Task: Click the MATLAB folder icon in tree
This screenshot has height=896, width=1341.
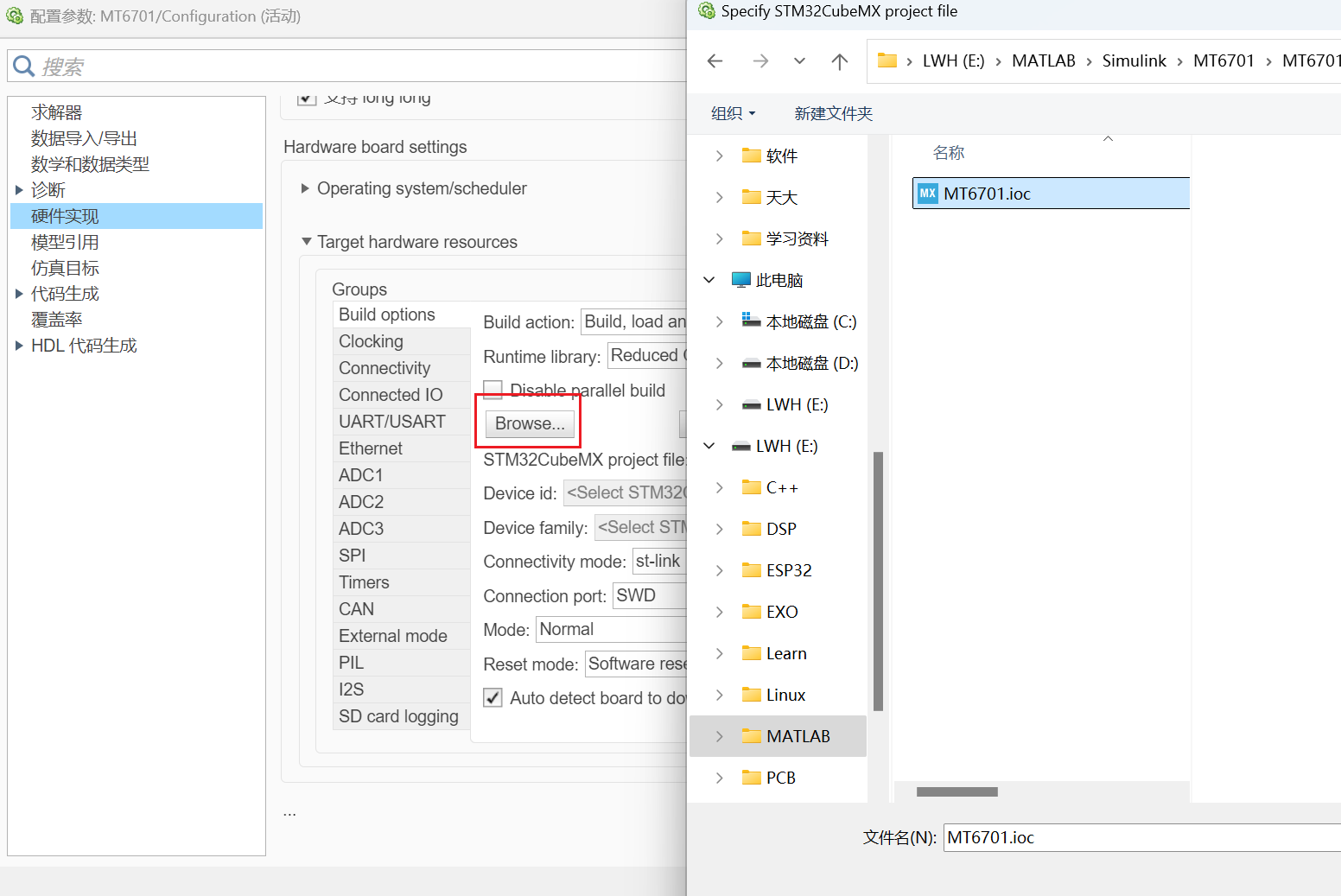Action: tap(752, 736)
